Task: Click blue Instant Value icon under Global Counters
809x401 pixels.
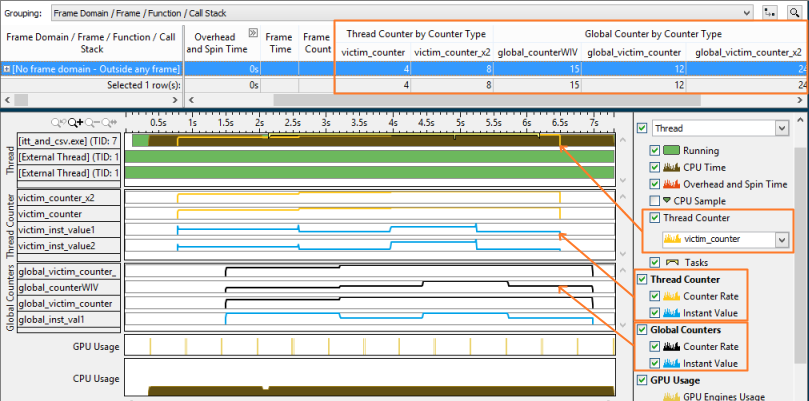Action: pyautogui.click(x=671, y=363)
